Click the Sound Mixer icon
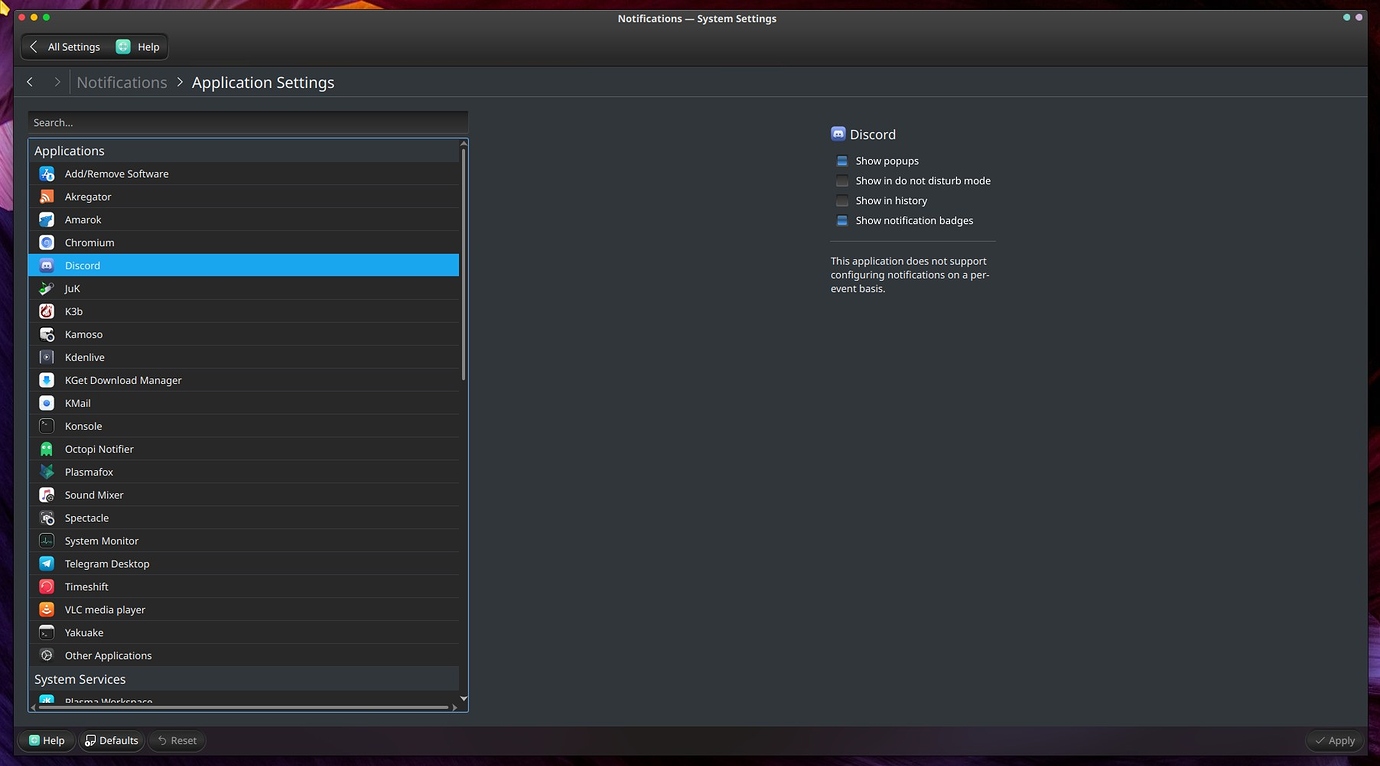This screenshot has width=1380, height=766. (x=46, y=496)
